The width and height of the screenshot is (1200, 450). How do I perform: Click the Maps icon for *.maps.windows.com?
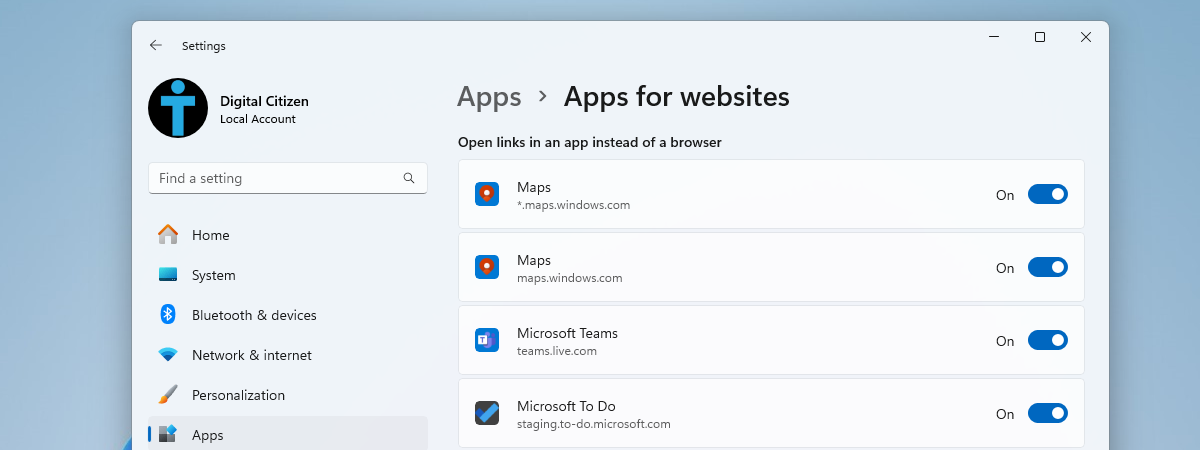[x=487, y=194]
